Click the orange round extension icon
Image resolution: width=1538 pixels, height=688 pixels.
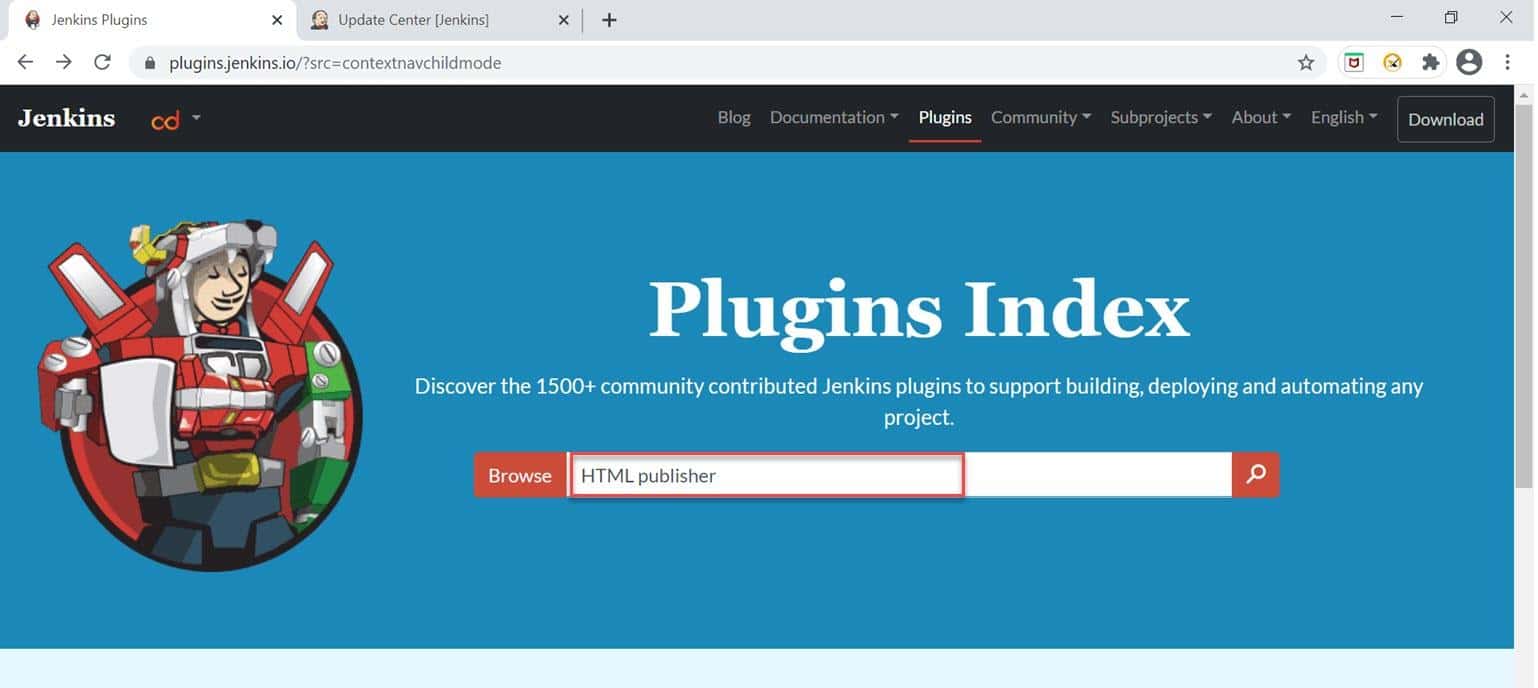[1392, 62]
